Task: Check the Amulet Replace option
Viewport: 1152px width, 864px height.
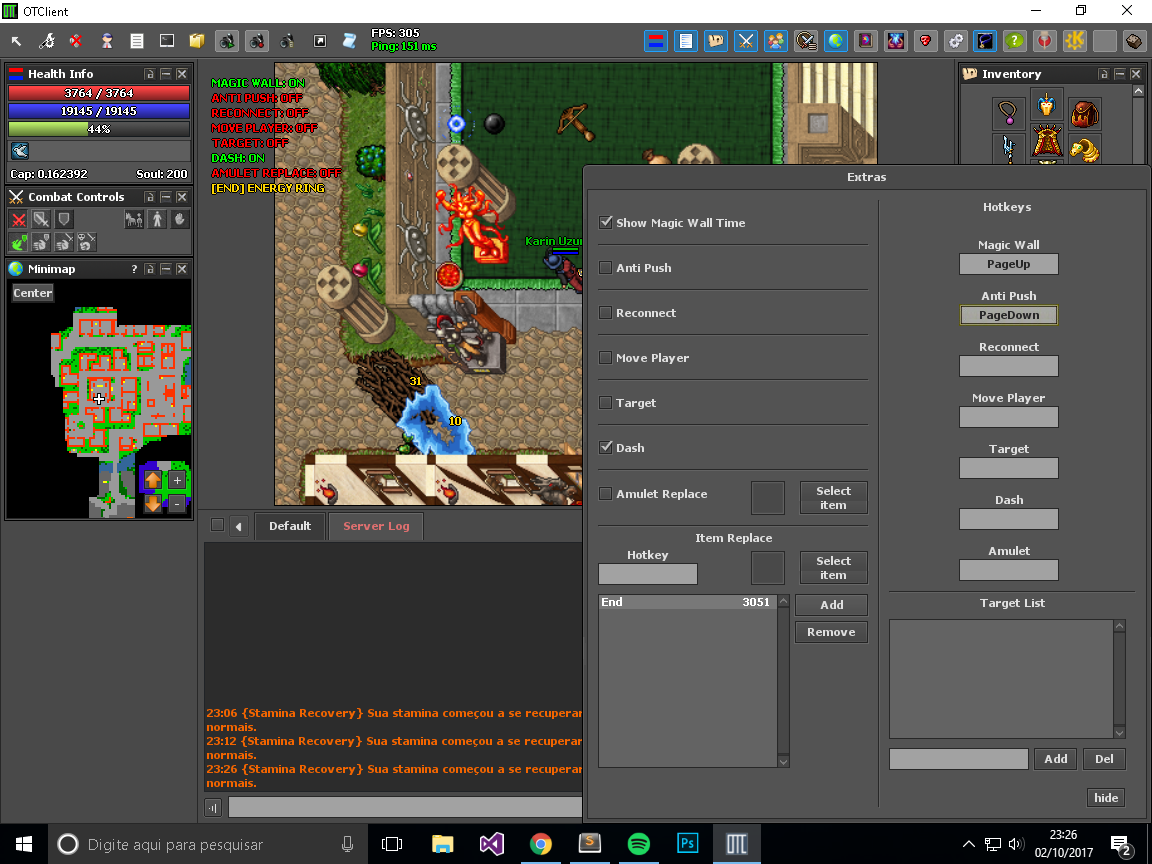Action: coord(605,494)
